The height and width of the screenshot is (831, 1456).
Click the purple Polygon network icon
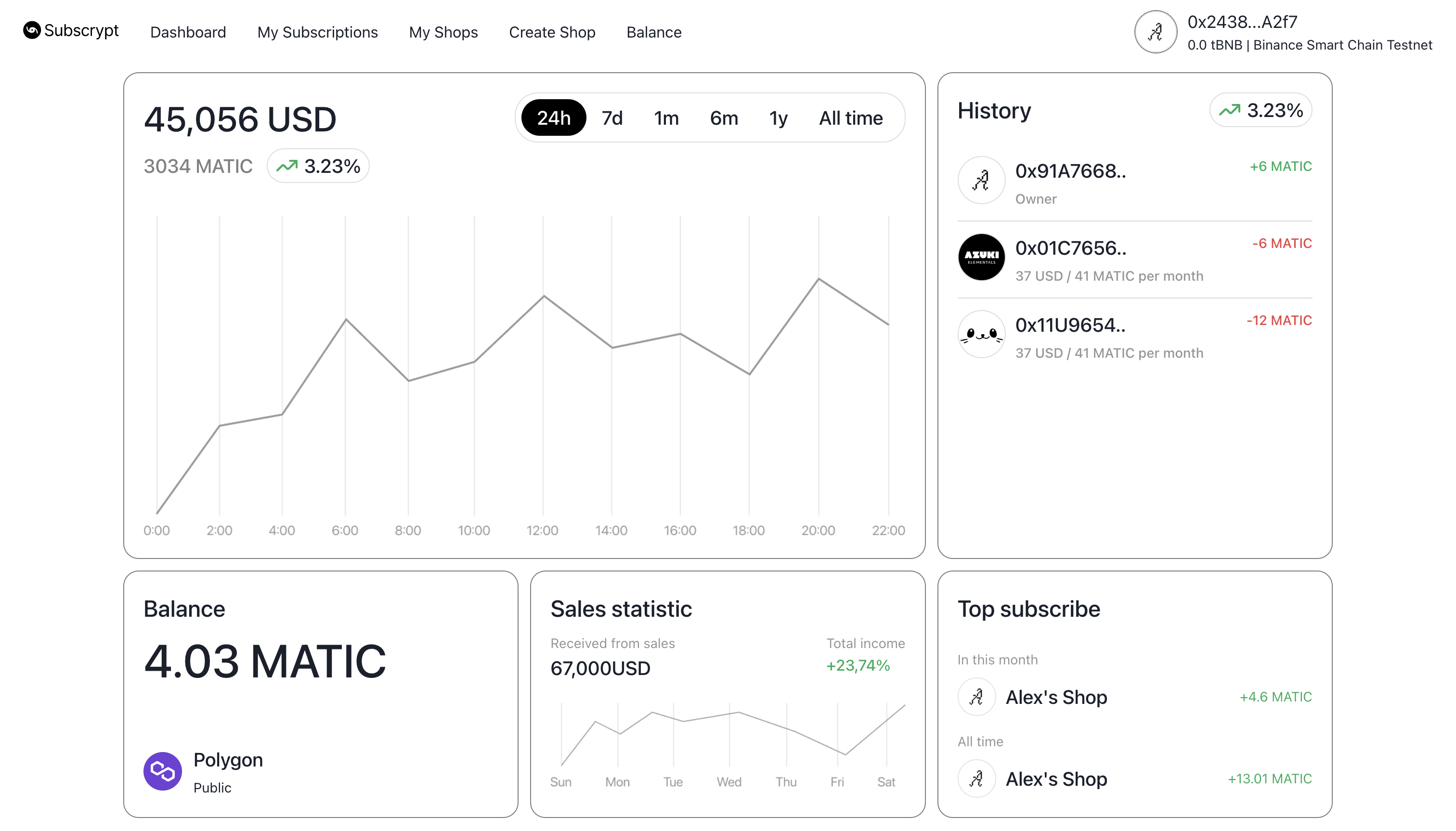(162, 771)
